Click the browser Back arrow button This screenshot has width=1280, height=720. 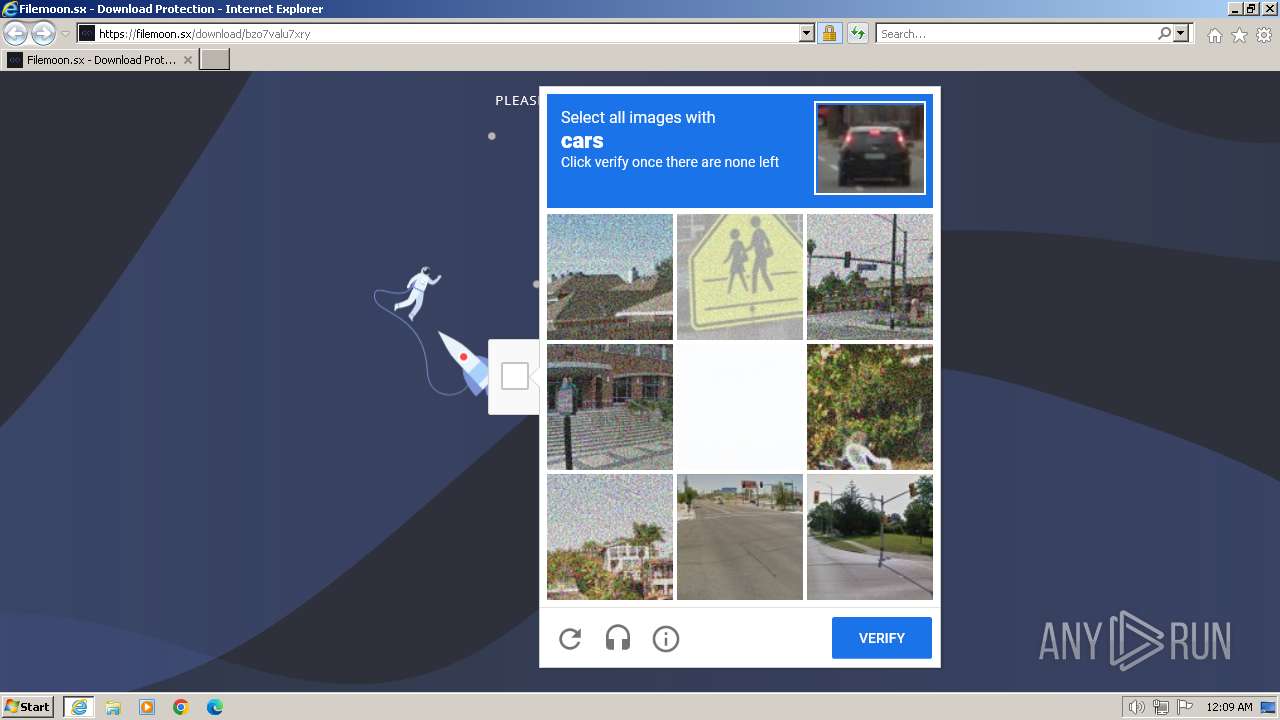[x=15, y=34]
